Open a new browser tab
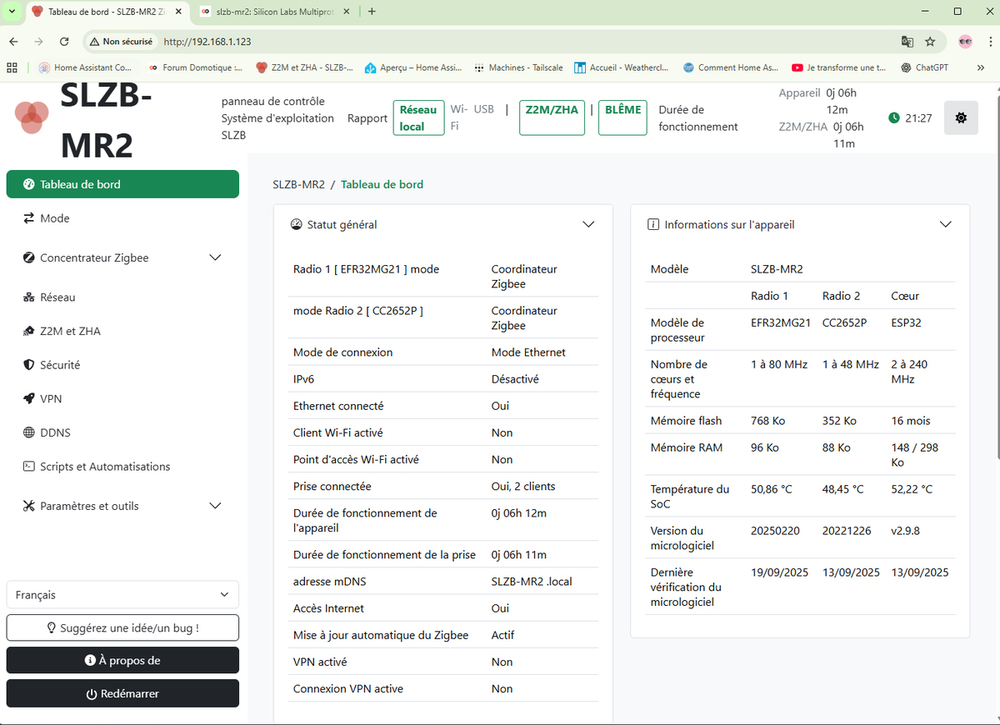This screenshot has height=725, width=1000. coord(372,11)
